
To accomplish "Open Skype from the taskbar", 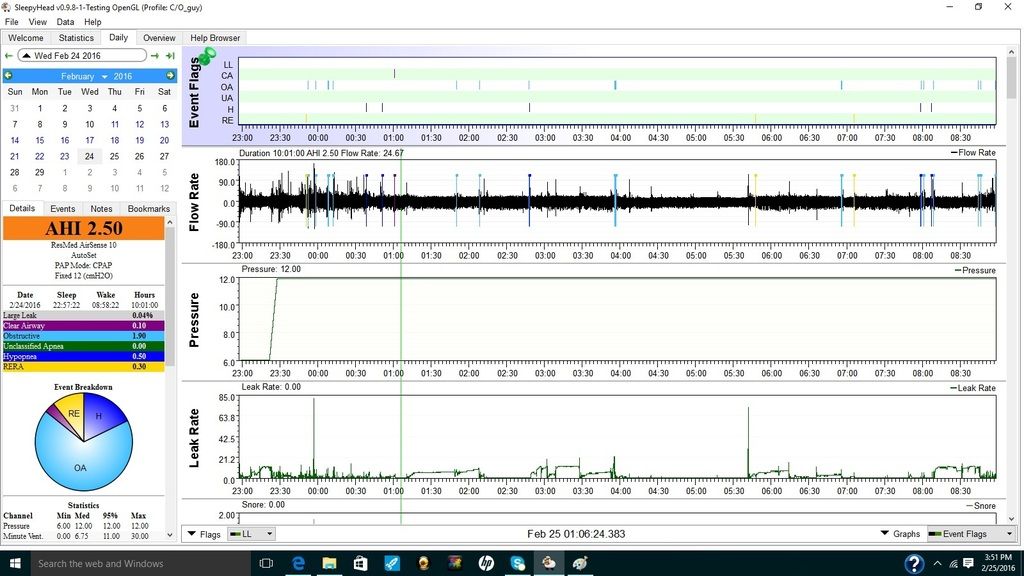I will coord(517,563).
